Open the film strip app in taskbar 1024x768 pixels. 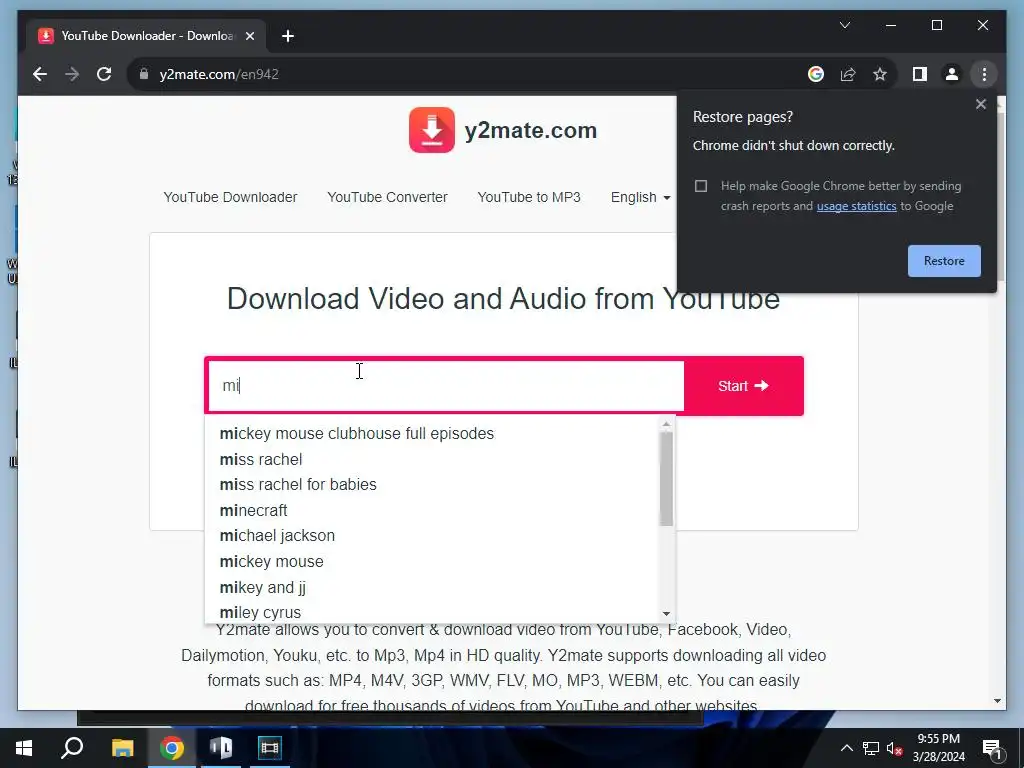[269, 748]
